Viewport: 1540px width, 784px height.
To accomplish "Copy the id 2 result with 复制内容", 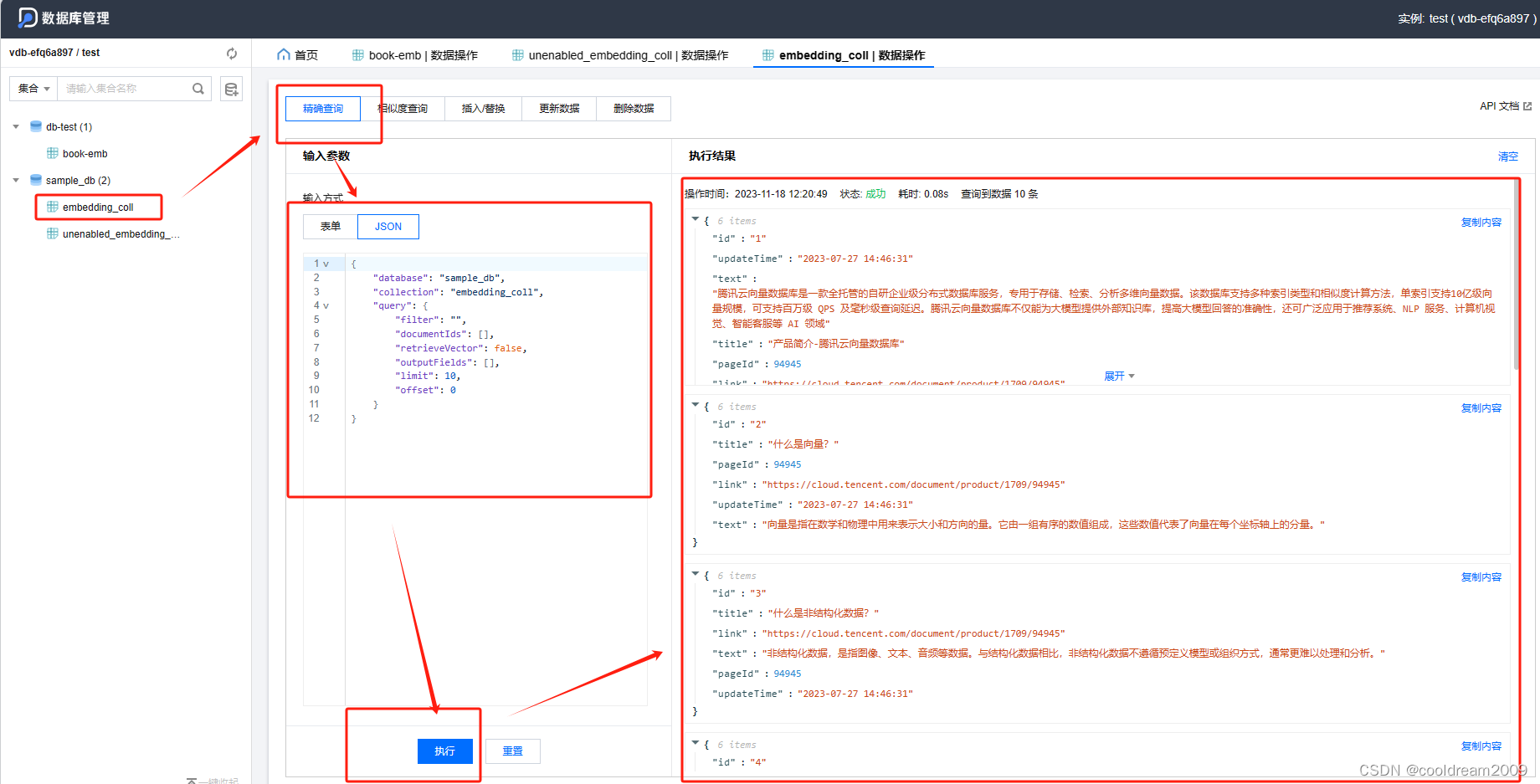I will point(1481,408).
